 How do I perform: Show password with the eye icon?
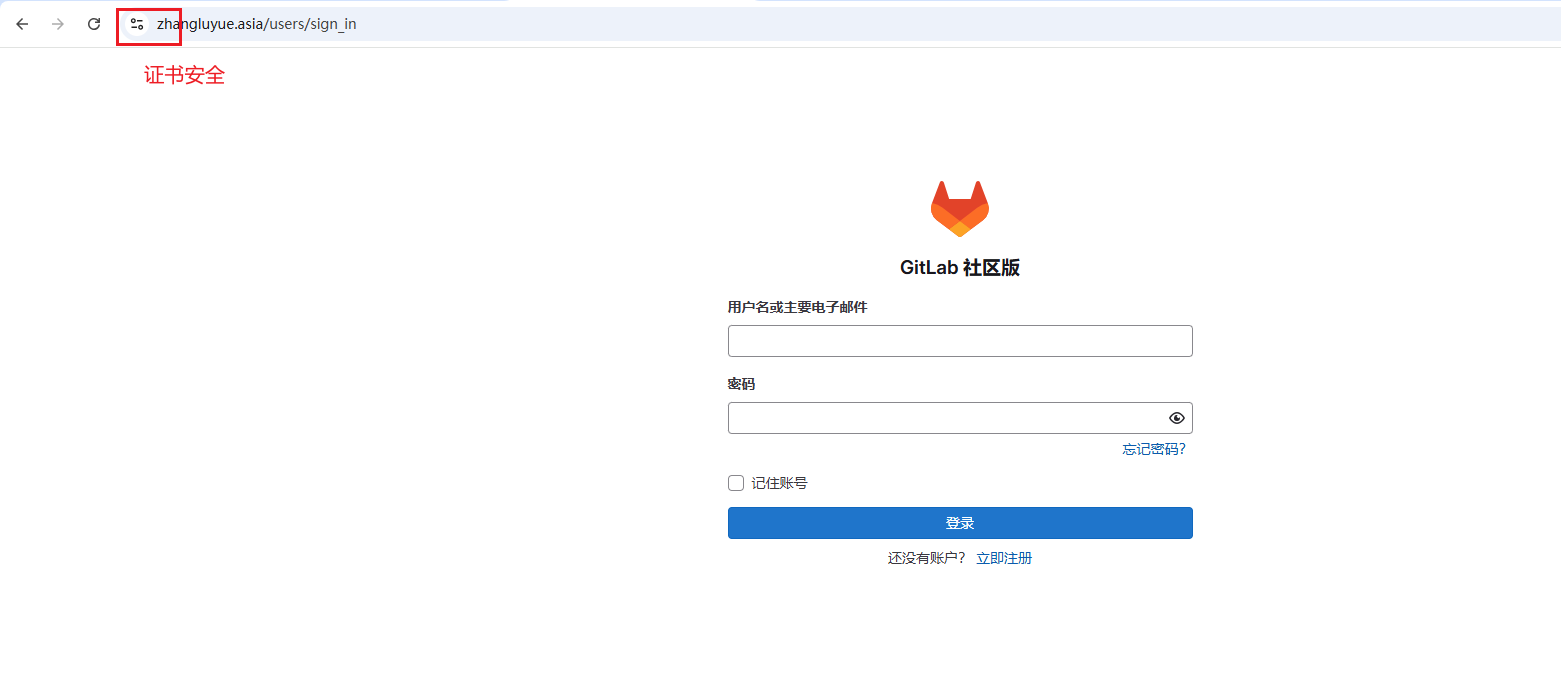pyautogui.click(x=1176, y=418)
